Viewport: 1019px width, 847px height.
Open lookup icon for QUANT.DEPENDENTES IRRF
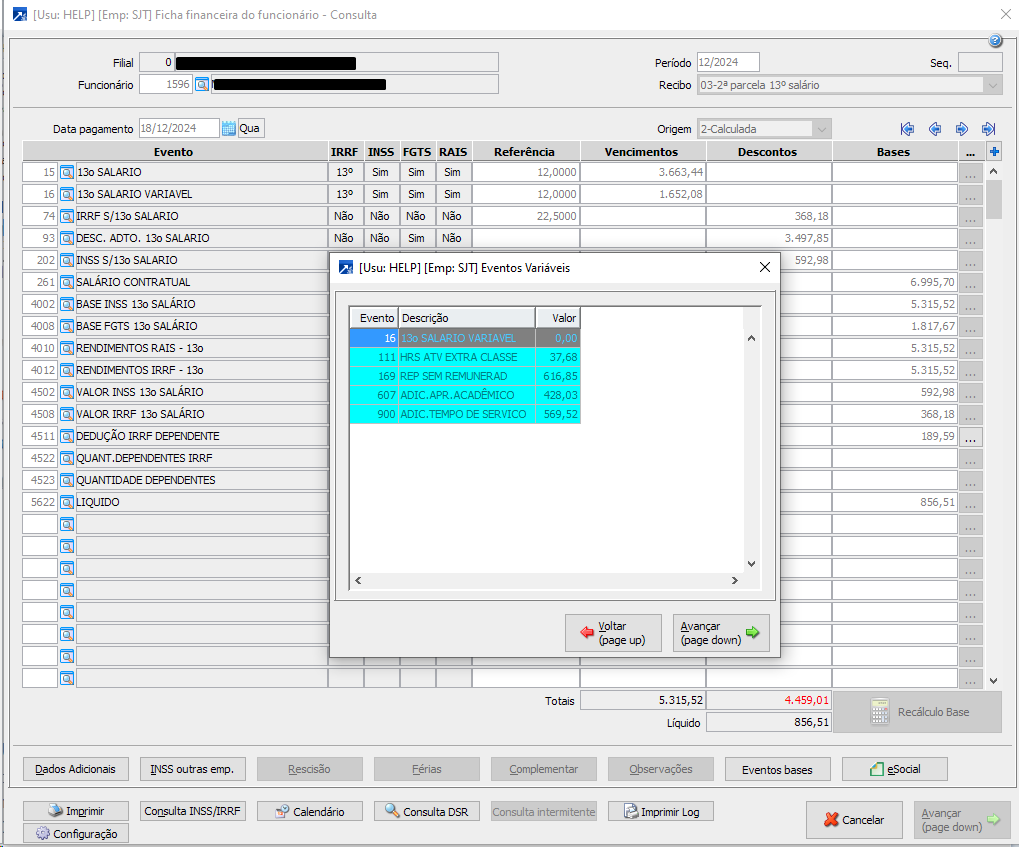pos(67,458)
